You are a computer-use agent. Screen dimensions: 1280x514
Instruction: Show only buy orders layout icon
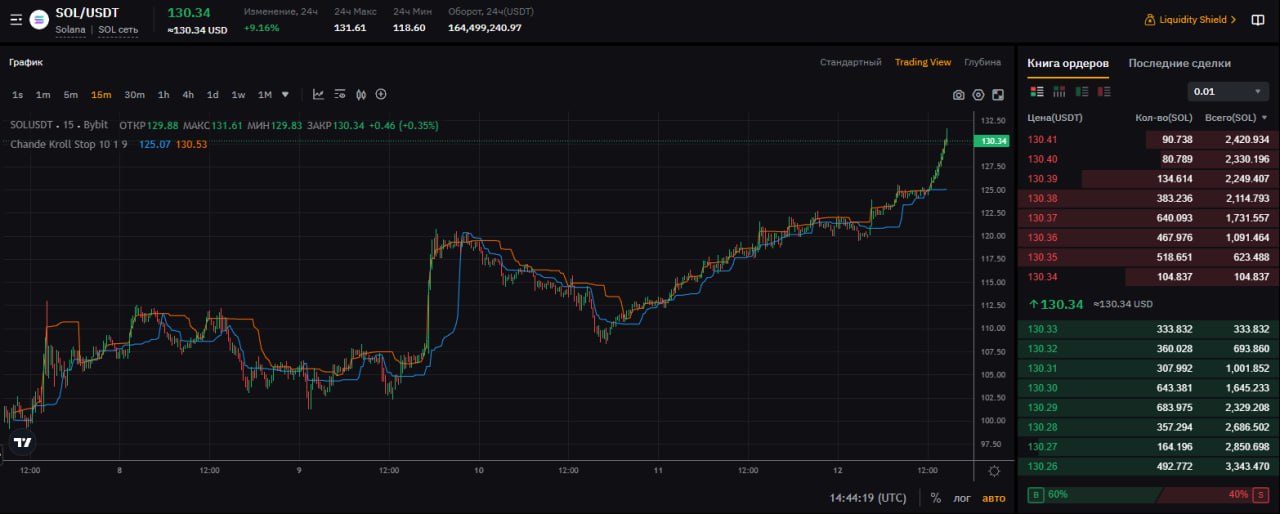coord(1082,91)
